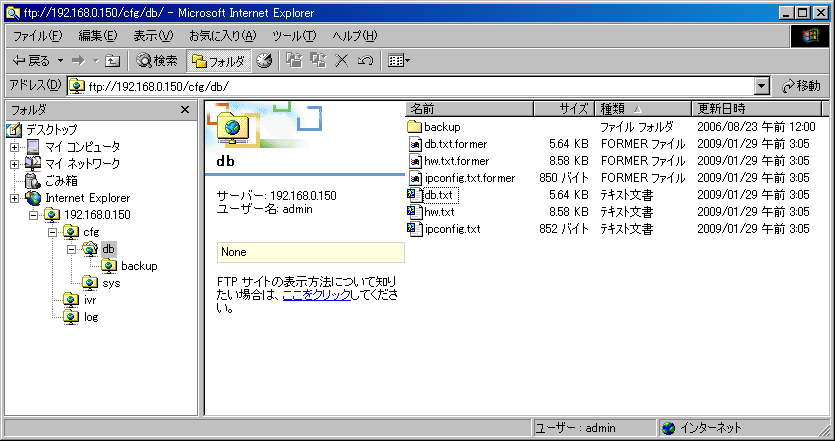Select db.txt.former file icon
835x441 pixels.
(x=415, y=144)
